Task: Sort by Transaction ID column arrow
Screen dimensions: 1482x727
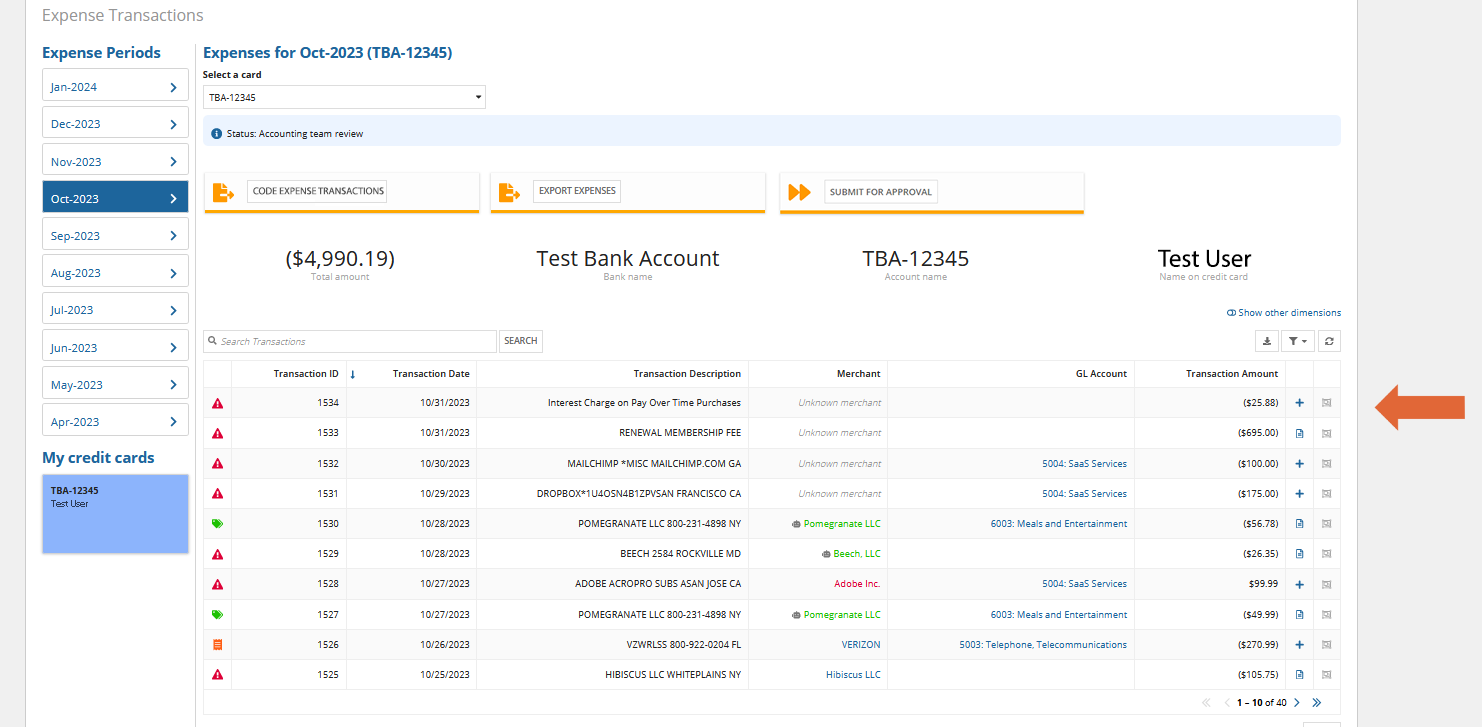Action: [x=353, y=374]
